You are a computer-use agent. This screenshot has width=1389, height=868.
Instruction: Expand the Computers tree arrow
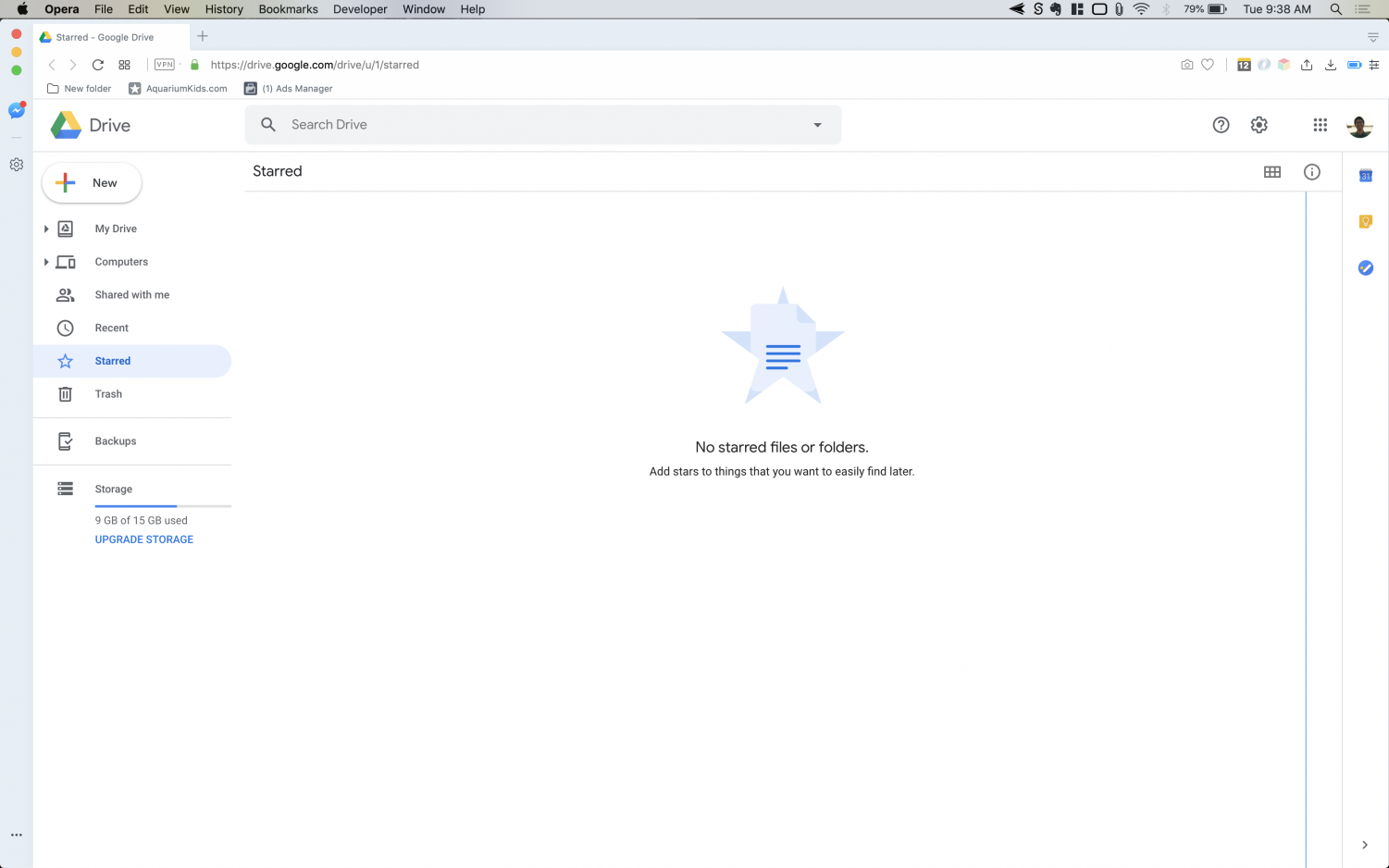[46, 262]
